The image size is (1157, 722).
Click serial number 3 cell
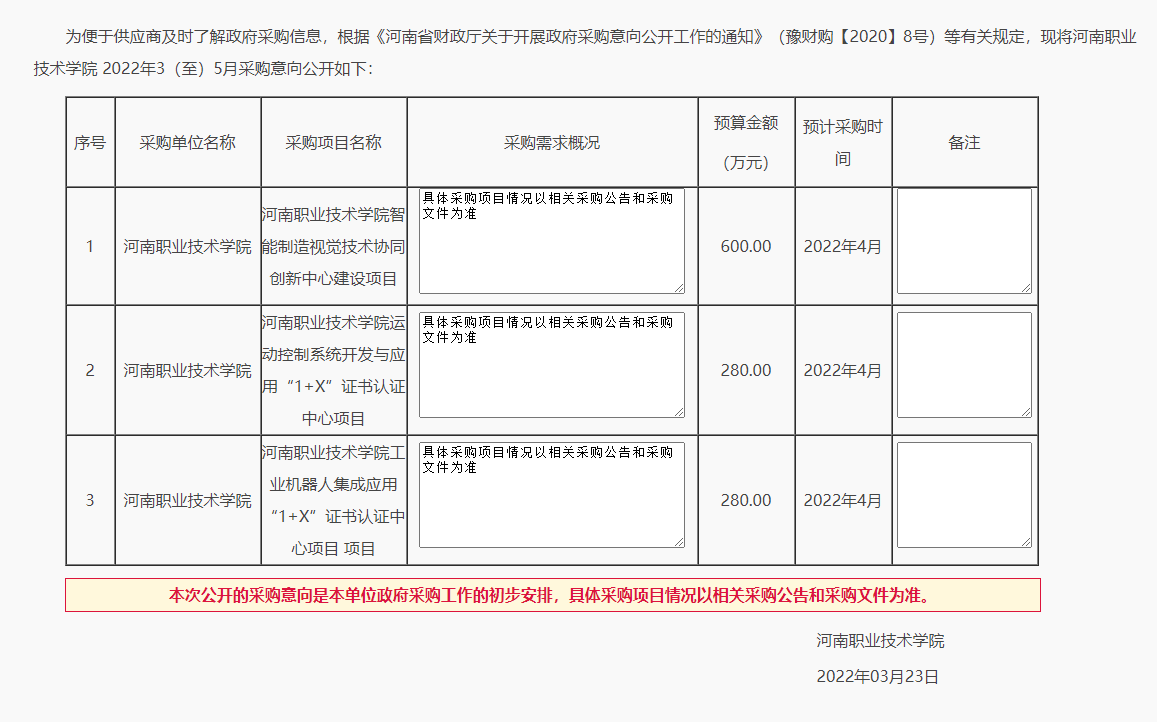tap(90, 501)
